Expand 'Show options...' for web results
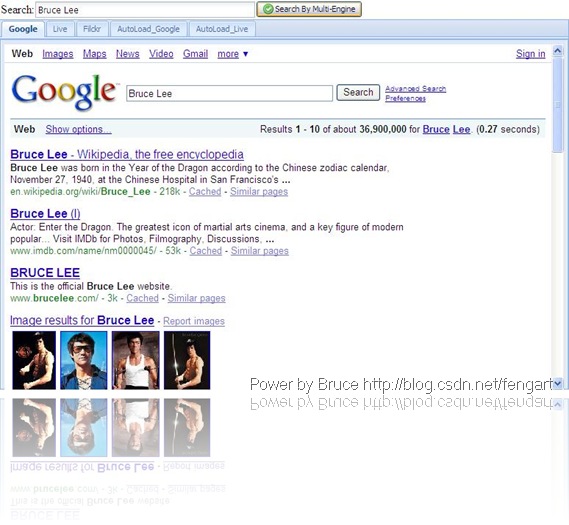This screenshot has width=569, height=525. point(78,130)
